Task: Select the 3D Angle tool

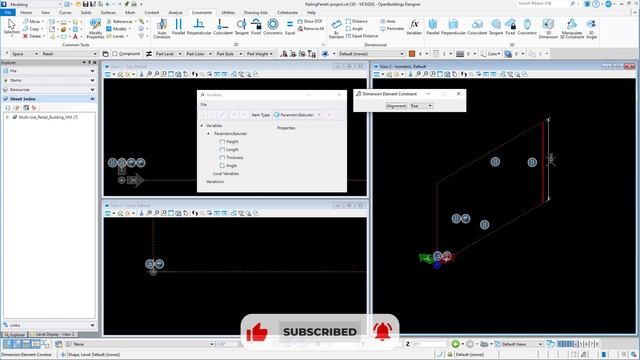Action: point(591,29)
